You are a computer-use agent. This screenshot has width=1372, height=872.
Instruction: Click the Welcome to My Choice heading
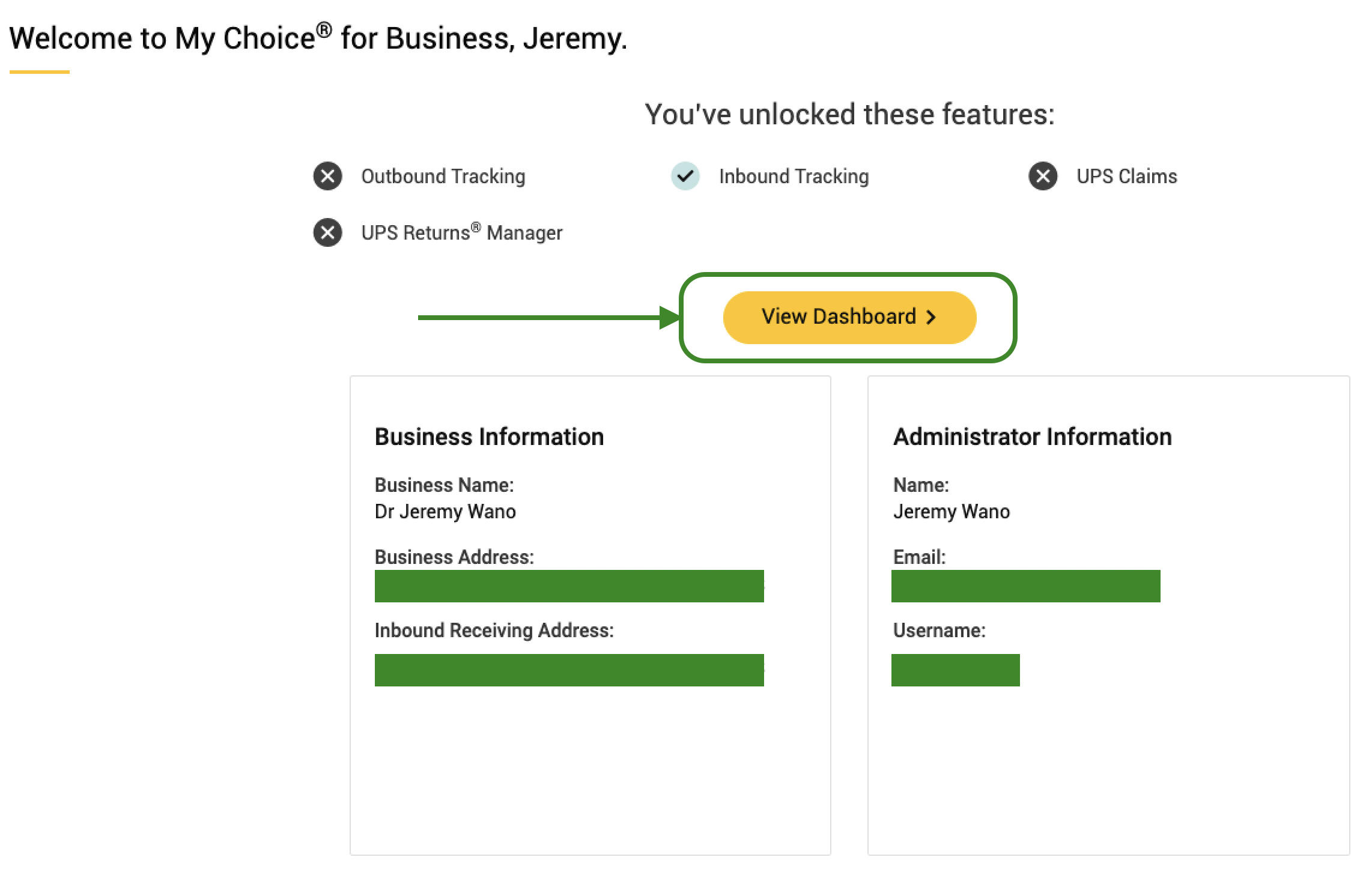pos(318,38)
